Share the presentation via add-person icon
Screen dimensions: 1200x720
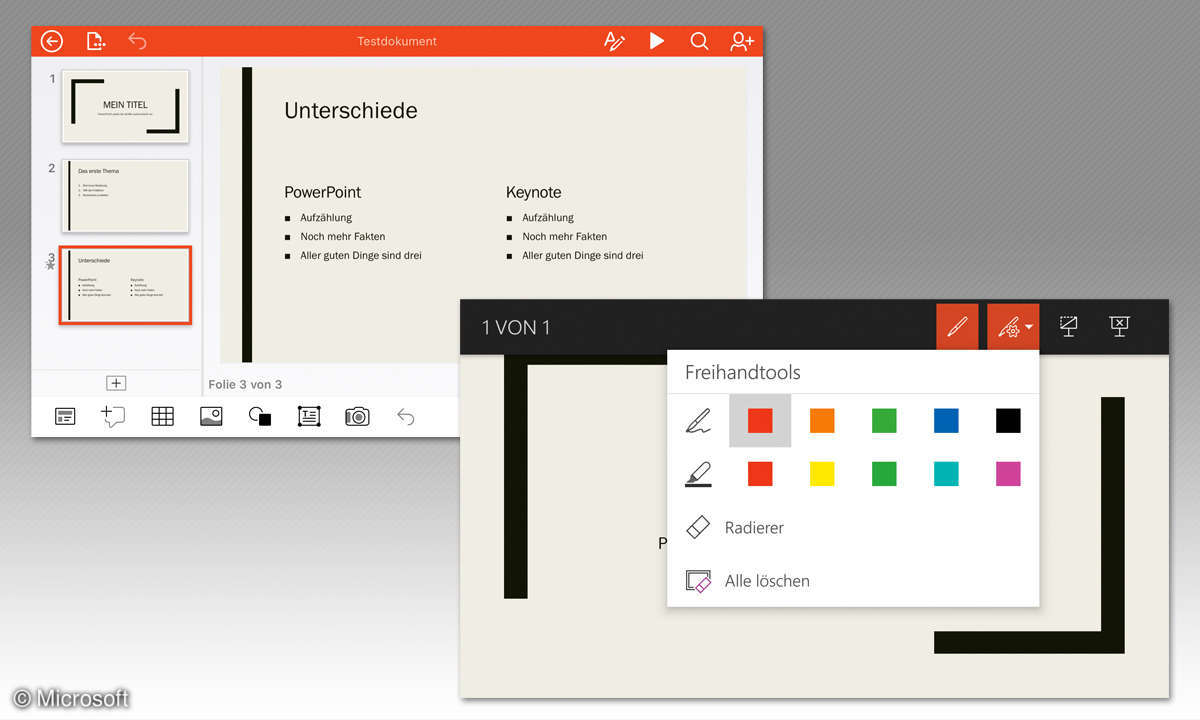click(x=741, y=41)
